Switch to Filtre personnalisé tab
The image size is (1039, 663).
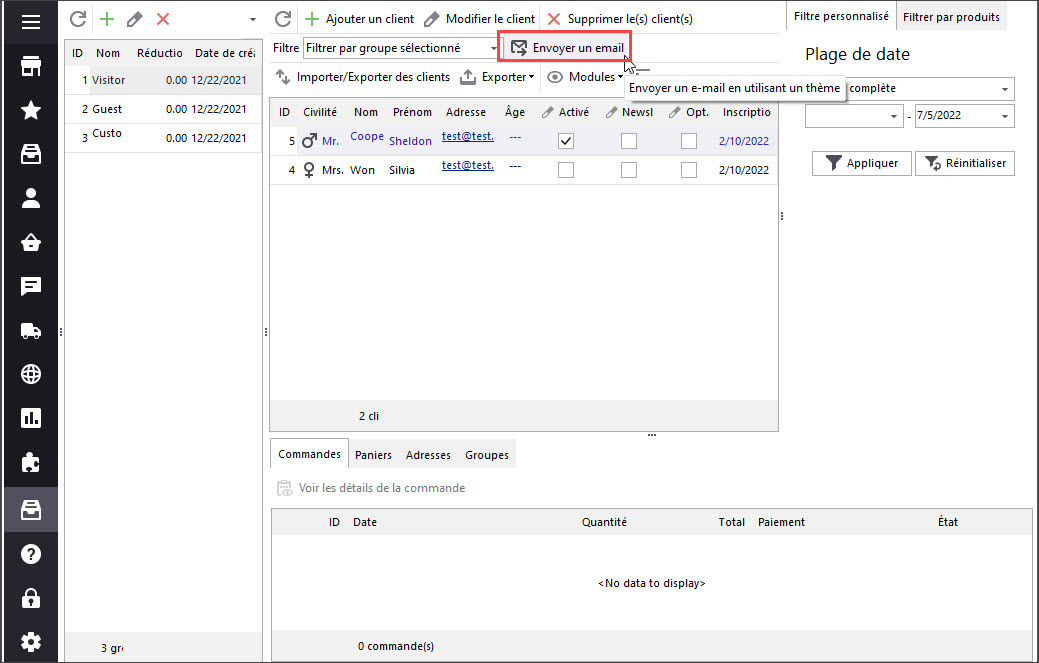pyautogui.click(x=841, y=17)
